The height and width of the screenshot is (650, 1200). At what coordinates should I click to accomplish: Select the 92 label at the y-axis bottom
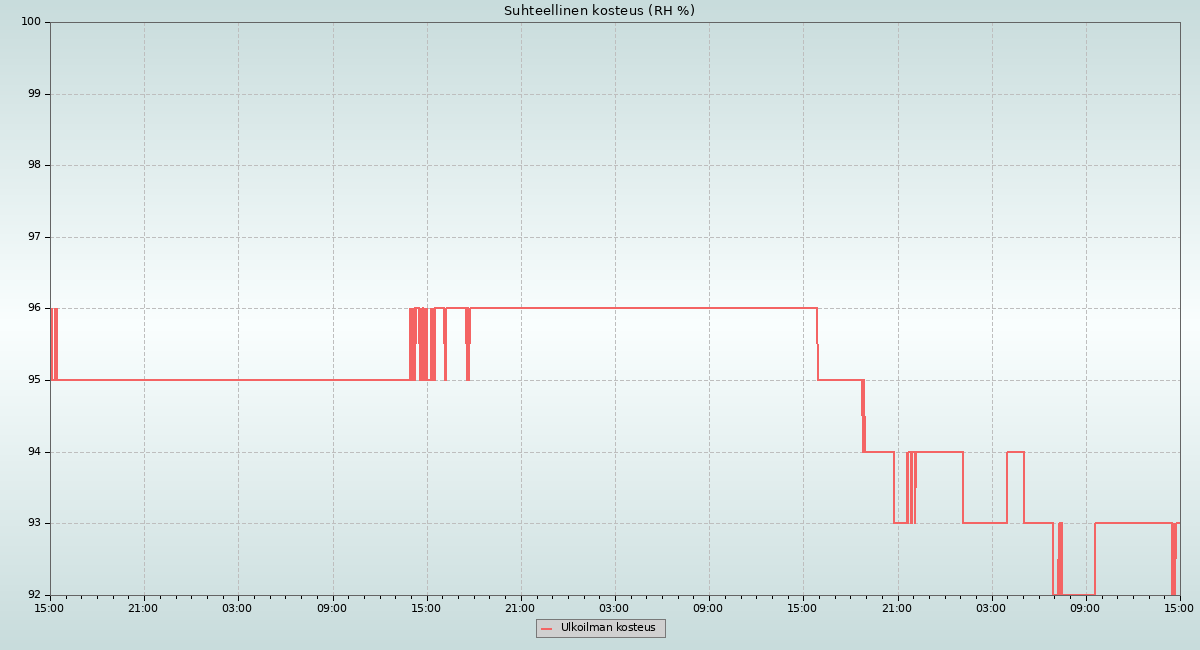[x=34, y=595]
